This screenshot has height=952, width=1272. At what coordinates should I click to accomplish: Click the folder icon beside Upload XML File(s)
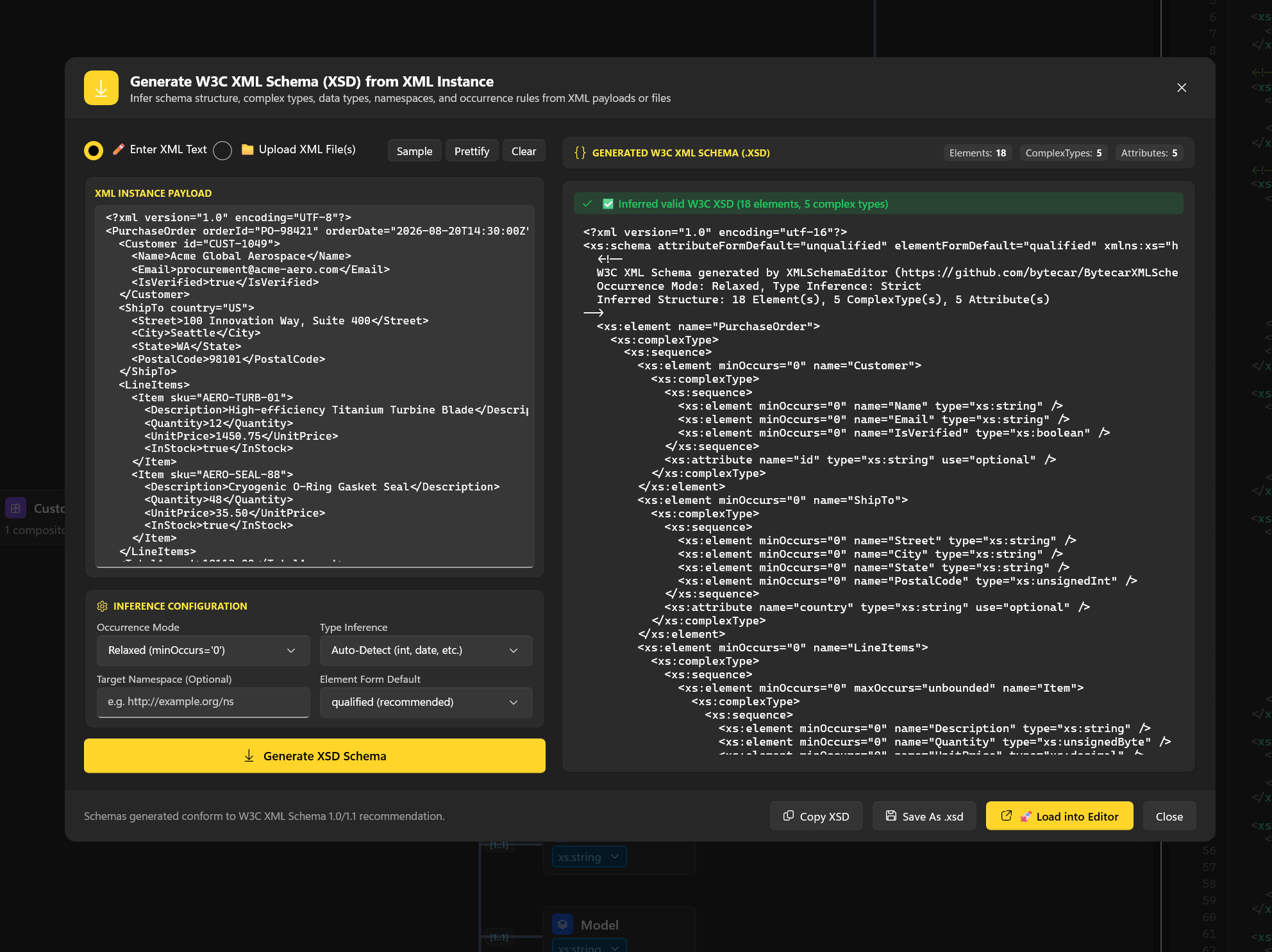(x=247, y=149)
